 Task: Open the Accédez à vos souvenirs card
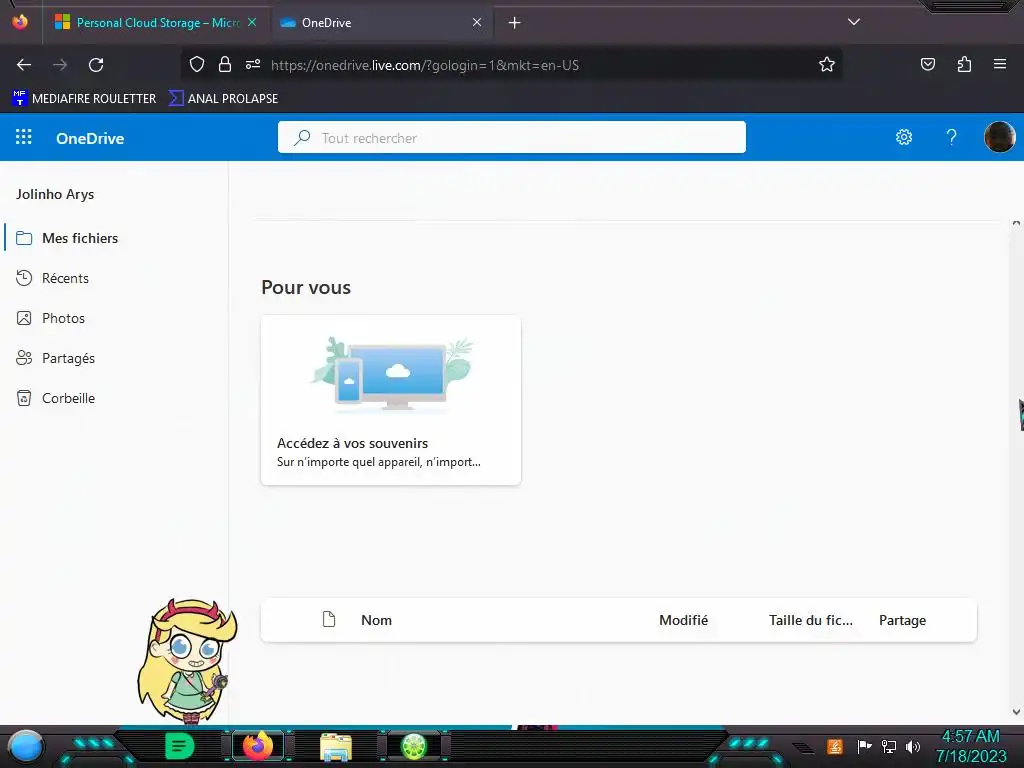tap(391, 400)
